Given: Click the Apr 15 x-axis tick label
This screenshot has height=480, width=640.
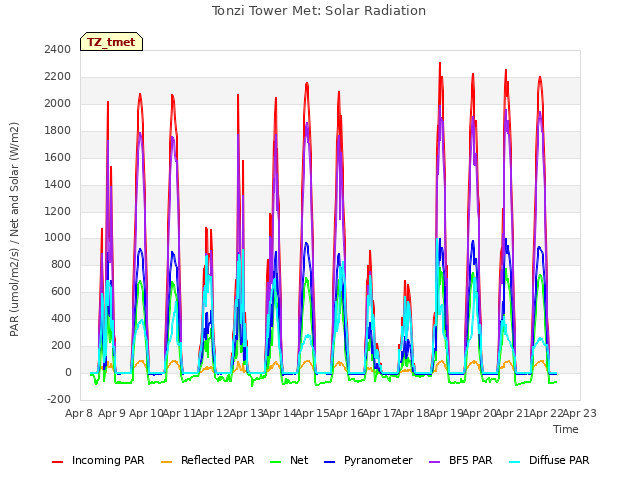Looking at the screenshot, I should tap(313, 413).
